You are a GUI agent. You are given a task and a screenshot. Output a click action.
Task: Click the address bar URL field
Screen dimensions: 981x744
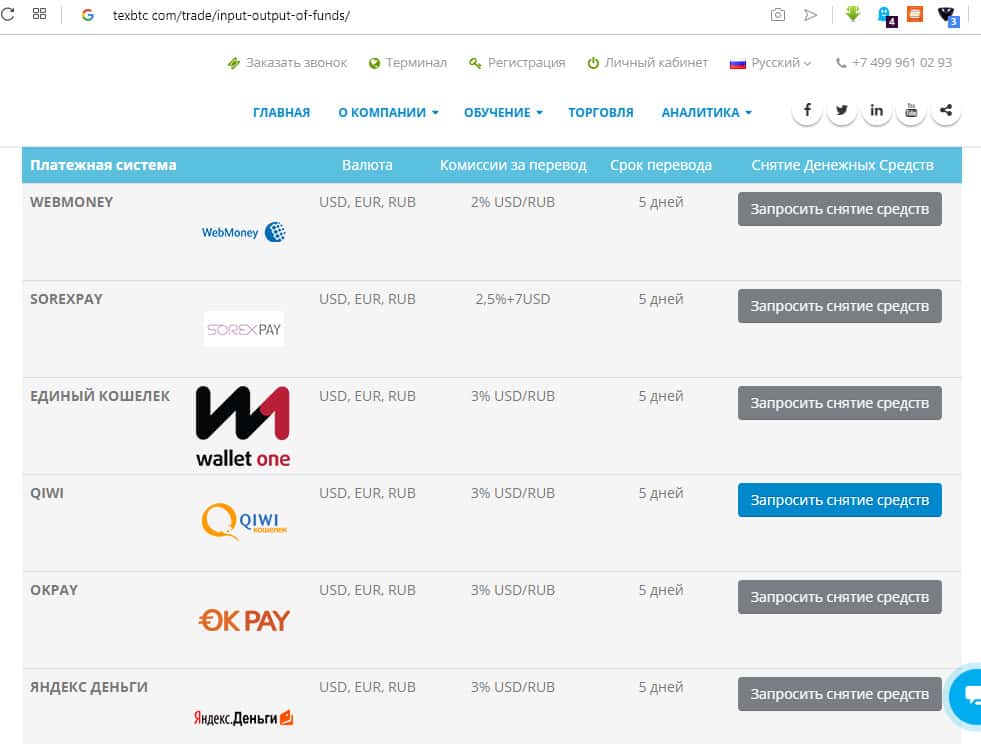click(x=231, y=15)
